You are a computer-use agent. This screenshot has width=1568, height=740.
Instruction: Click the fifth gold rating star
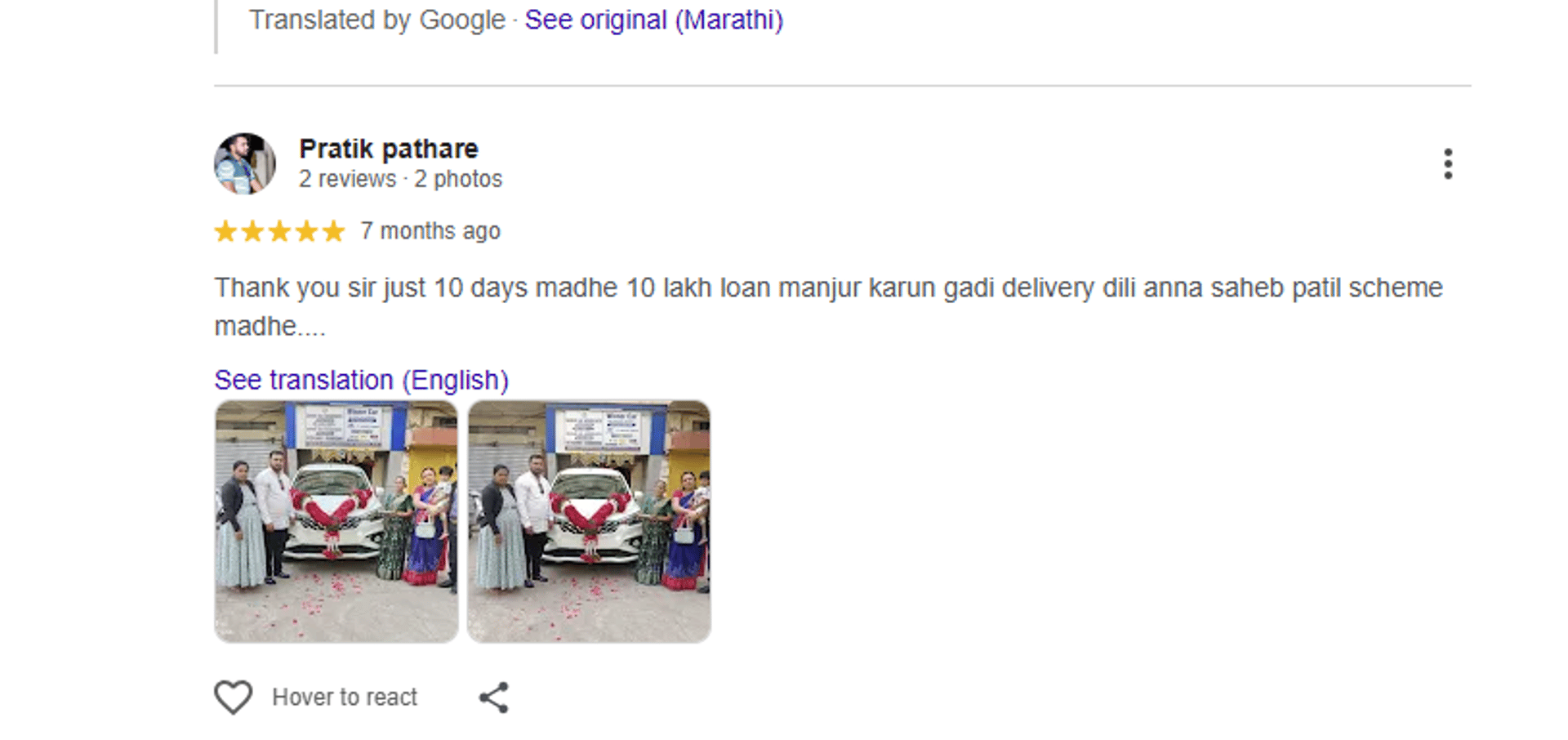(x=333, y=231)
